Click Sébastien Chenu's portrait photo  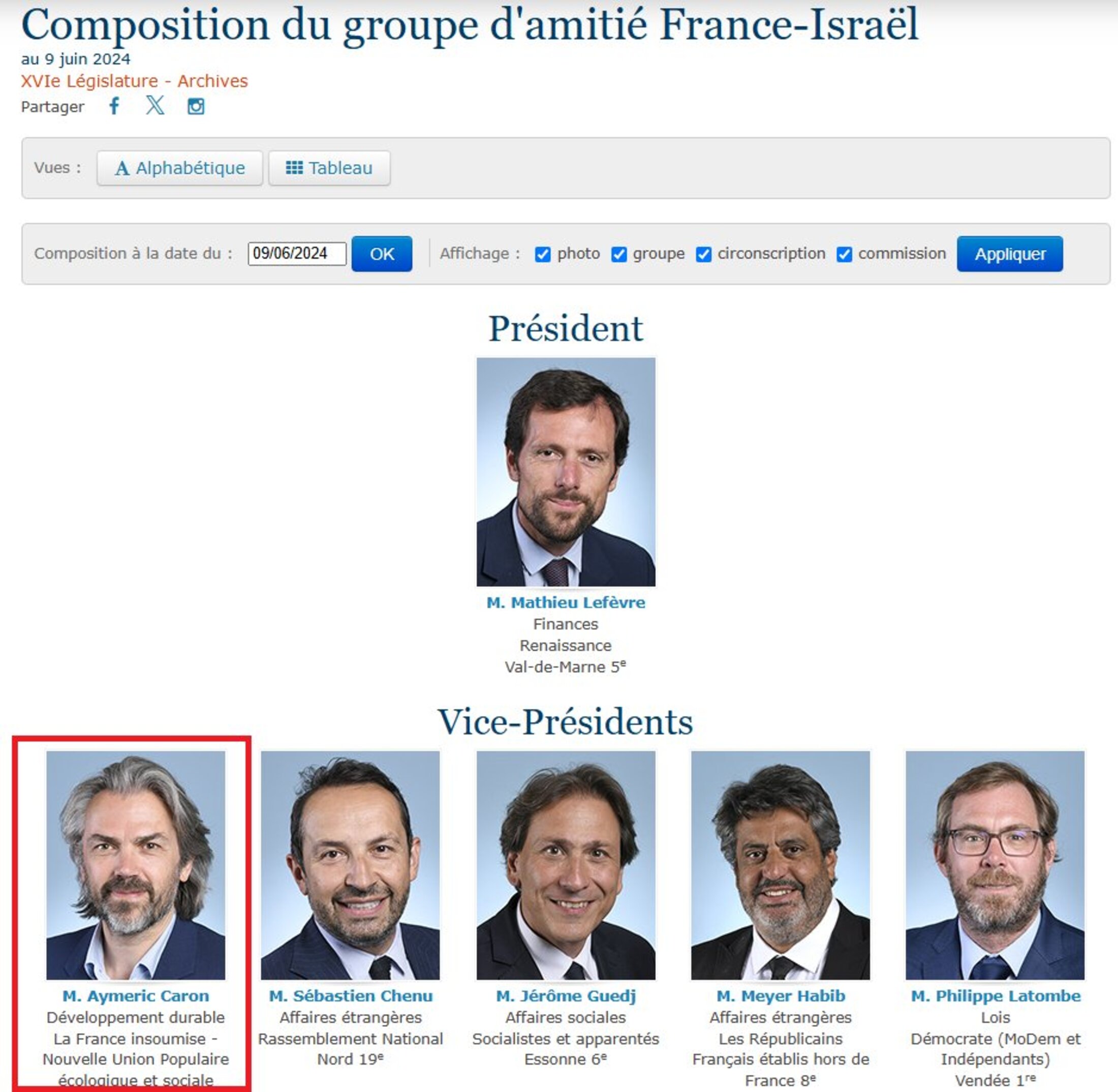350,865
